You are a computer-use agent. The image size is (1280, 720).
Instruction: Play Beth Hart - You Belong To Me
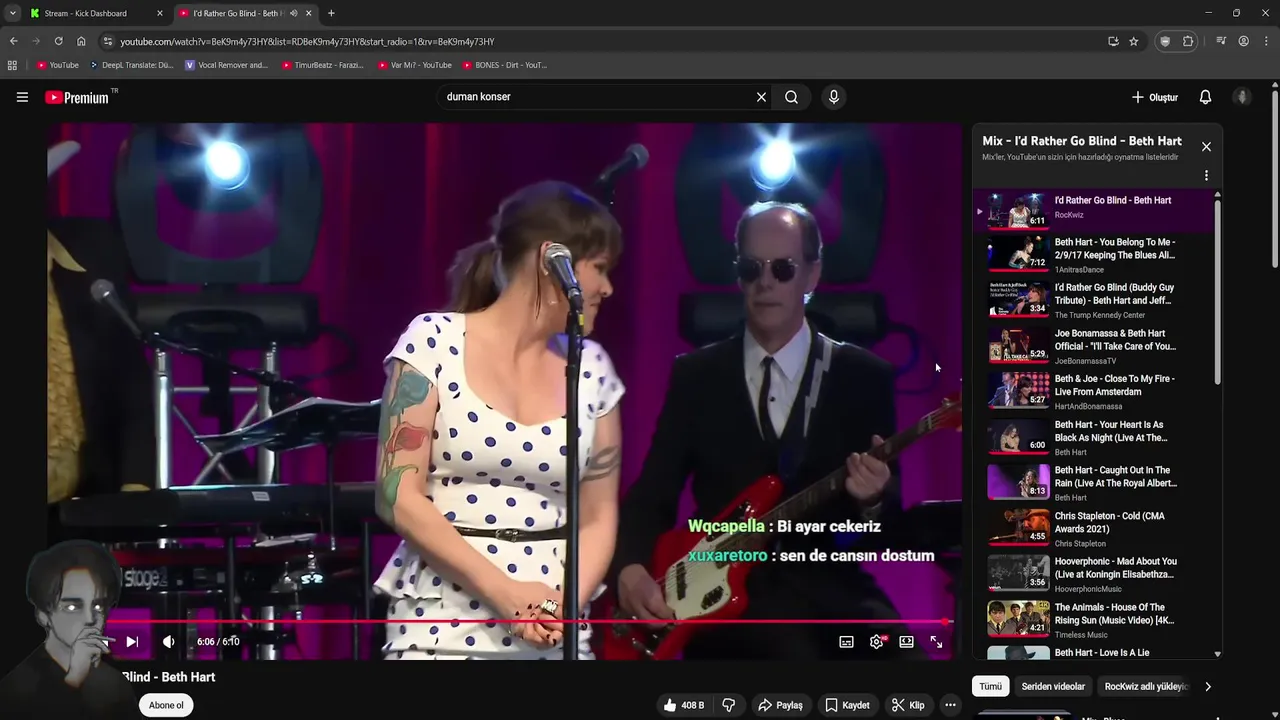1093,255
